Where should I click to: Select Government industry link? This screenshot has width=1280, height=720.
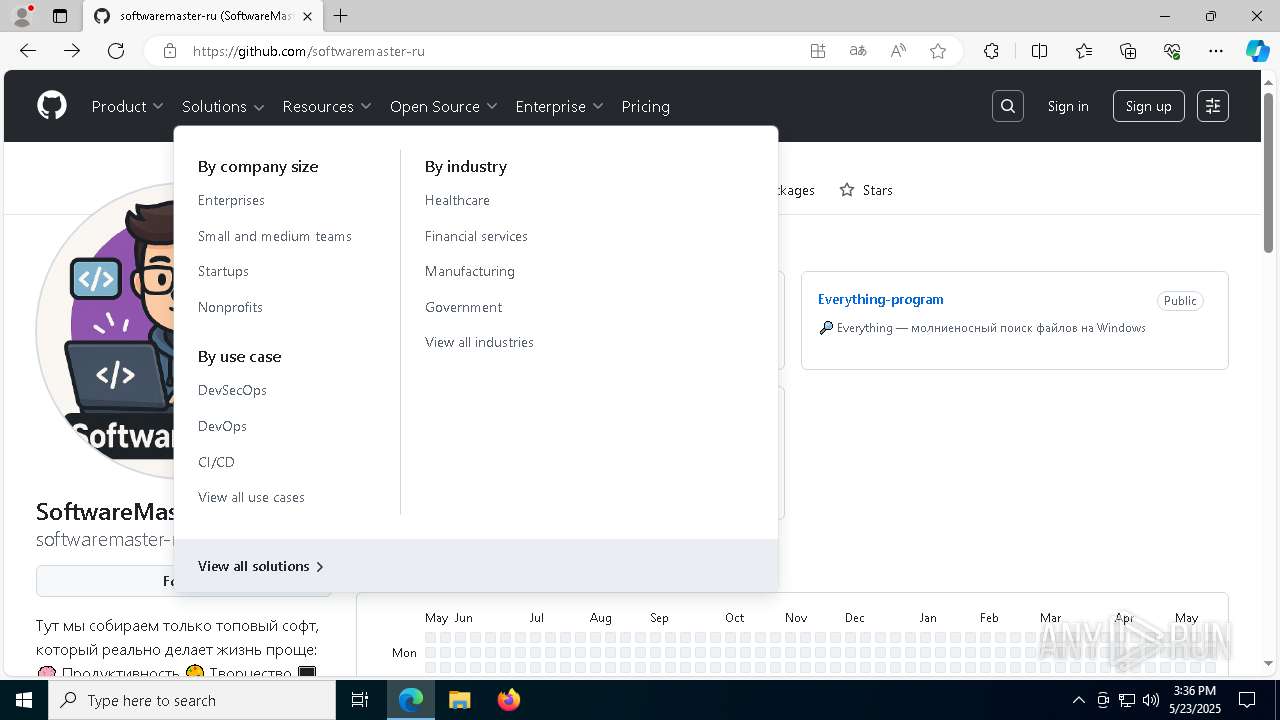click(463, 307)
